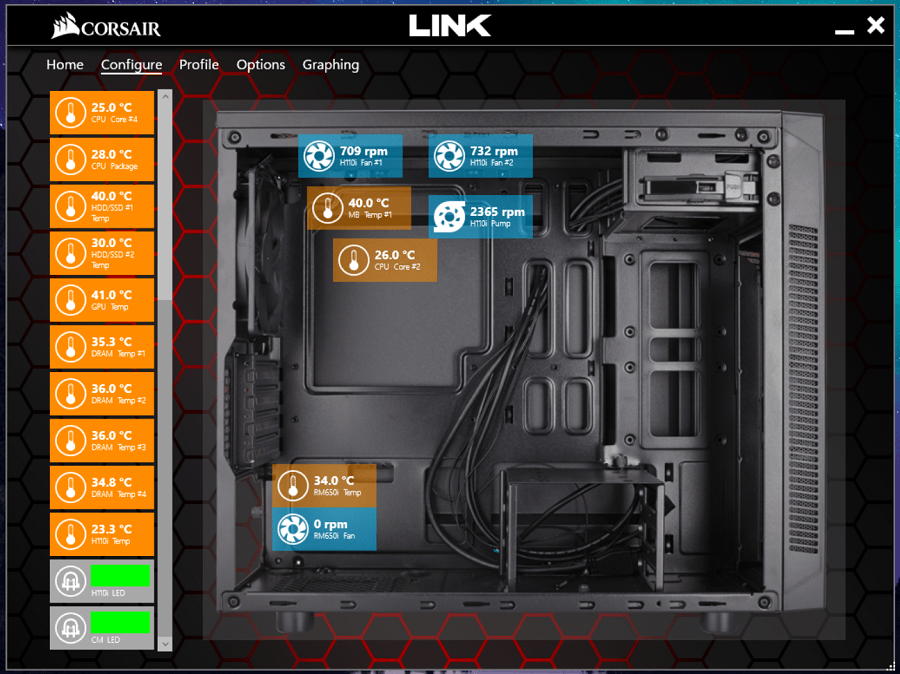
Task: Click the HDD/SSD #2 Temp thermometer icon
Action: pyautogui.click(x=71, y=253)
